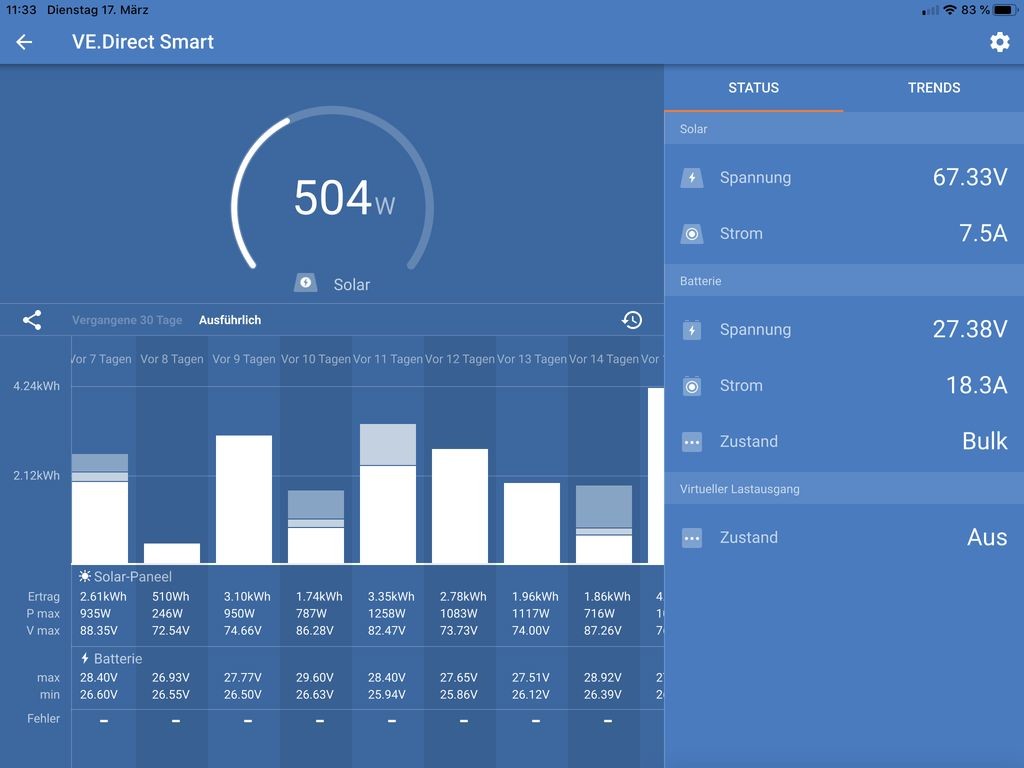Screen dimensions: 1024x768
Task: Tap the lightning icon beside Batterie history
Action: coord(85,658)
